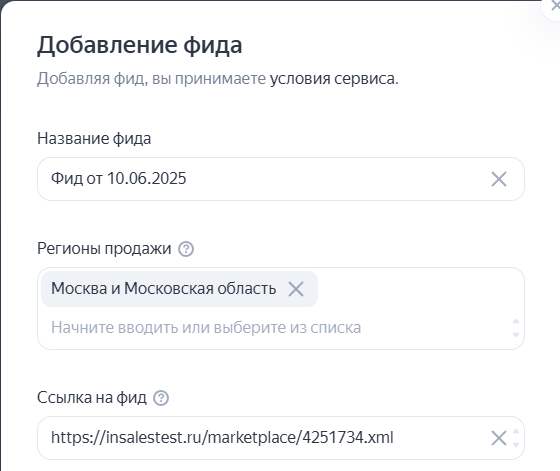The width and height of the screenshot is (560, 471).
Task: Click the Добавление фида heading
Action: [140, 46]
